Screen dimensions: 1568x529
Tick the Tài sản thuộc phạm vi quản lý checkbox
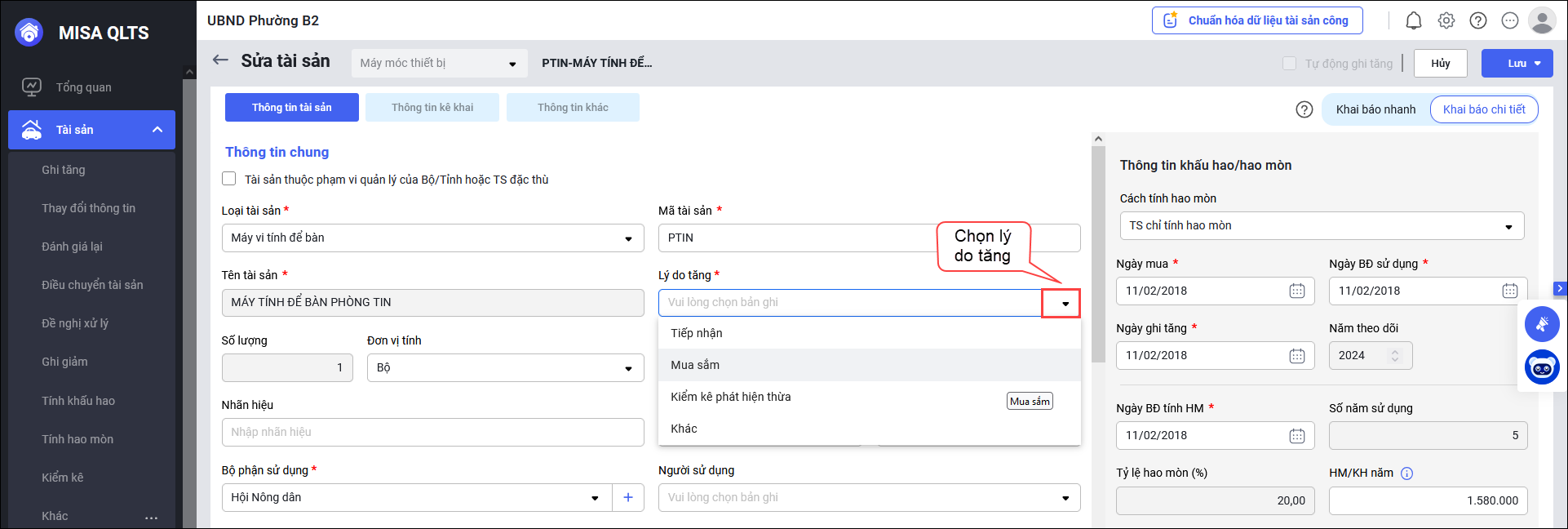click(x=229, y=180)
